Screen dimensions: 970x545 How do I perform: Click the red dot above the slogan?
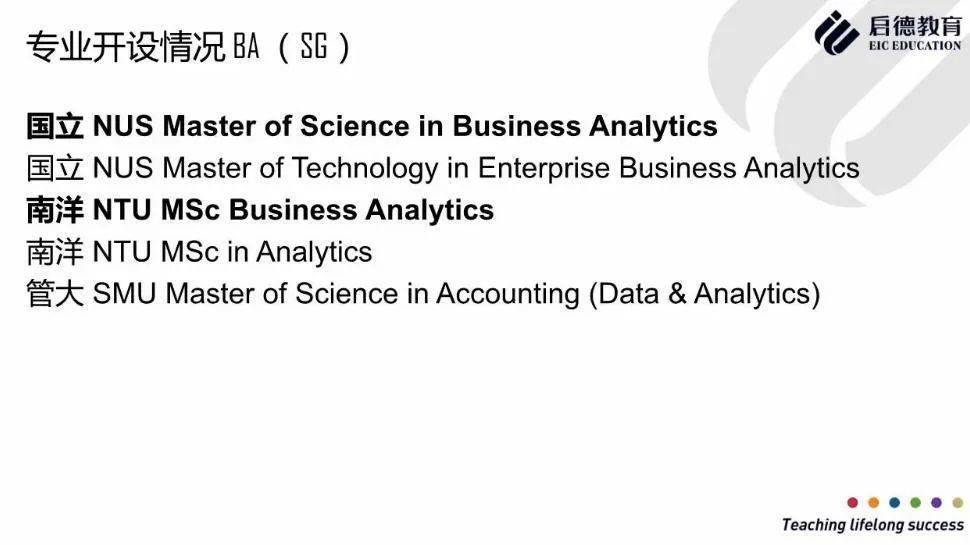[x=852, y=503]
